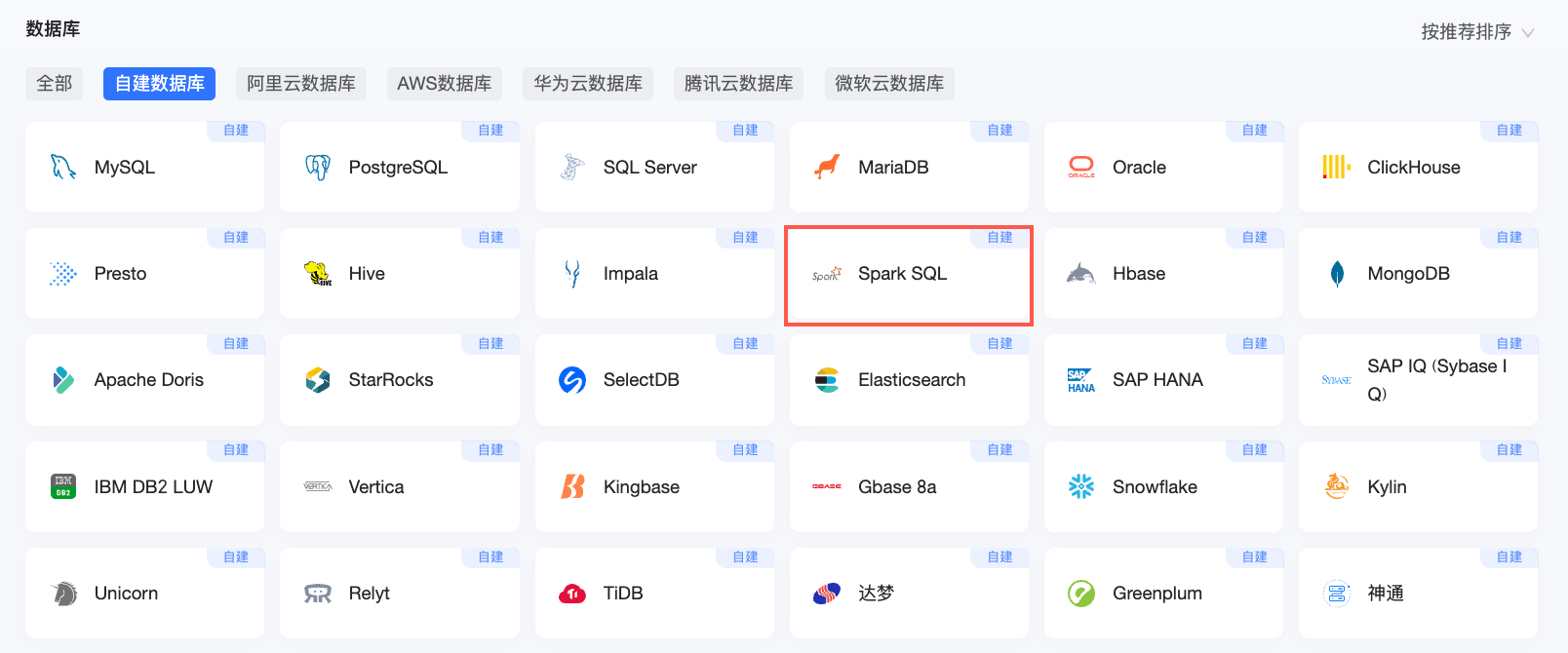Choose the Greenplum data source card
Viewport: 1568px width, 653px height.
pyautogui.click(x=1163, y=594)
